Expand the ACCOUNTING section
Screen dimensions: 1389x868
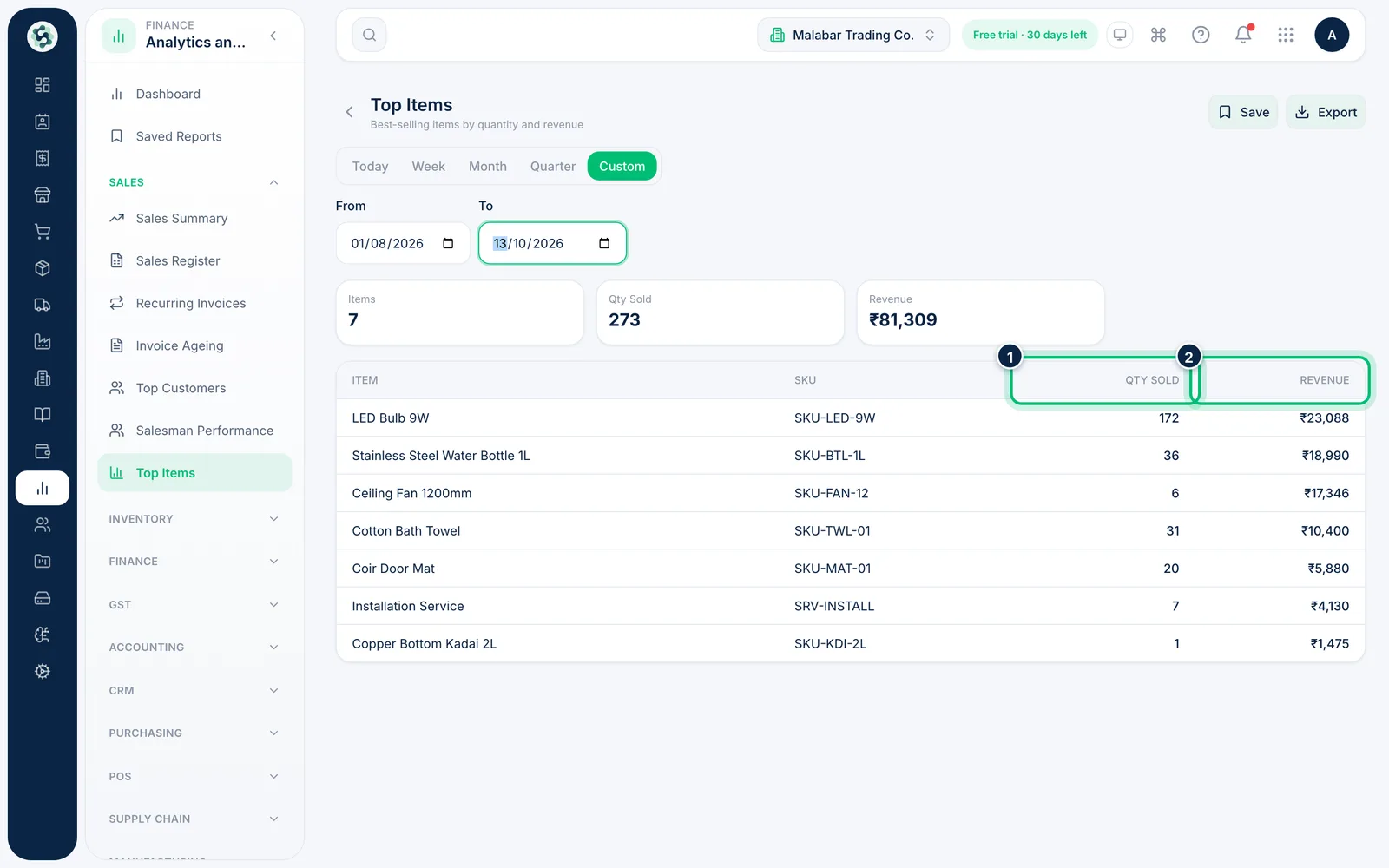[x=194, y=648]
